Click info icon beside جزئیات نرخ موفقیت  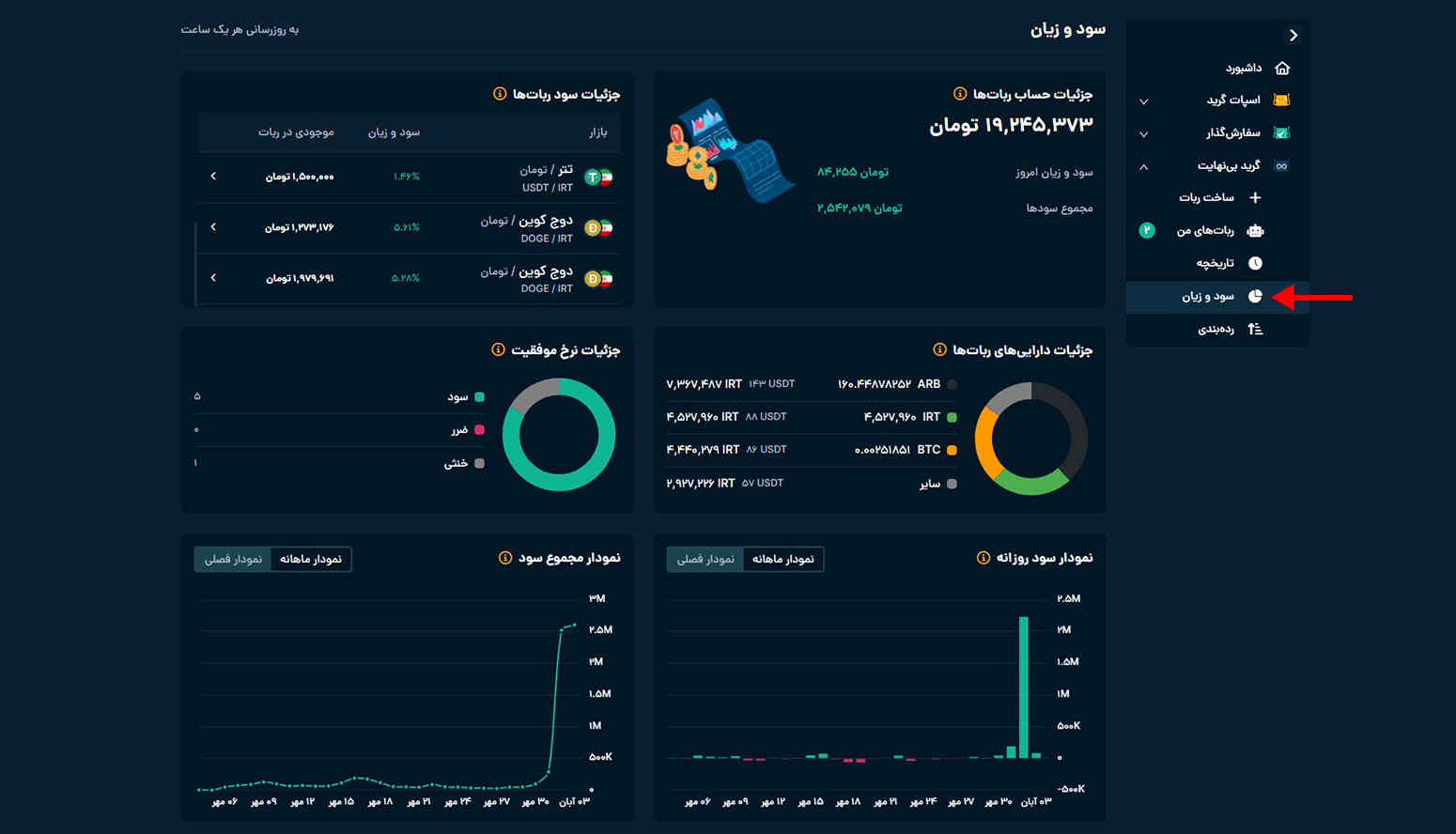click(498, 349)
